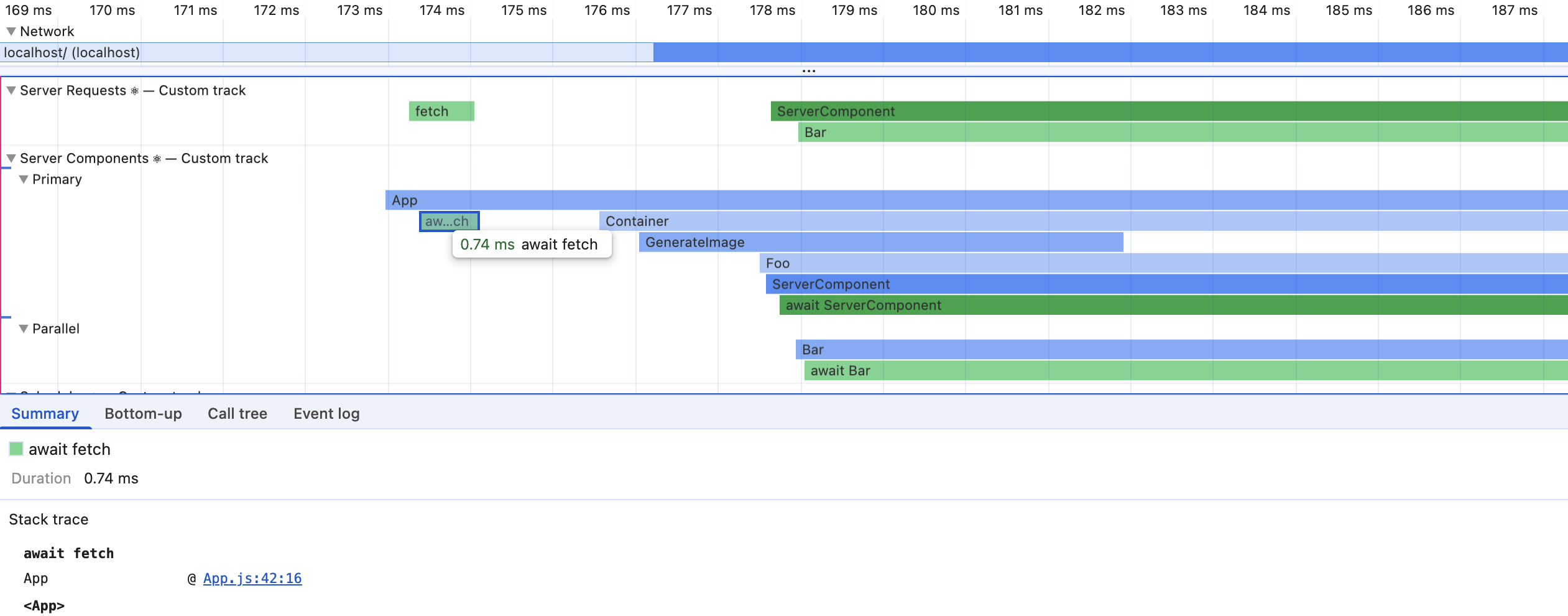The height and width of the screenshot is (616, 1568).
Task: Collapse the Network track
Action: [11, 31]
